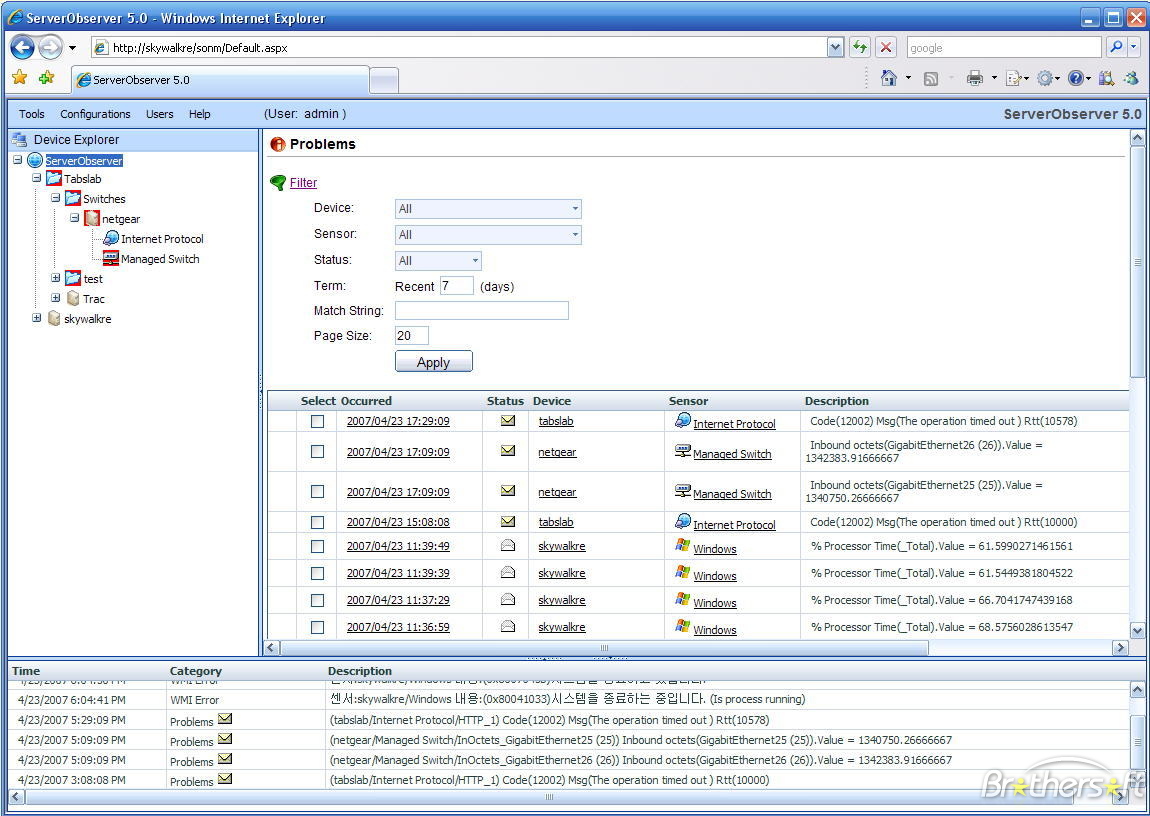Click the Device Explorer panel icon
This screenshot has height=816, width=1150.
(x=20, y=139)
